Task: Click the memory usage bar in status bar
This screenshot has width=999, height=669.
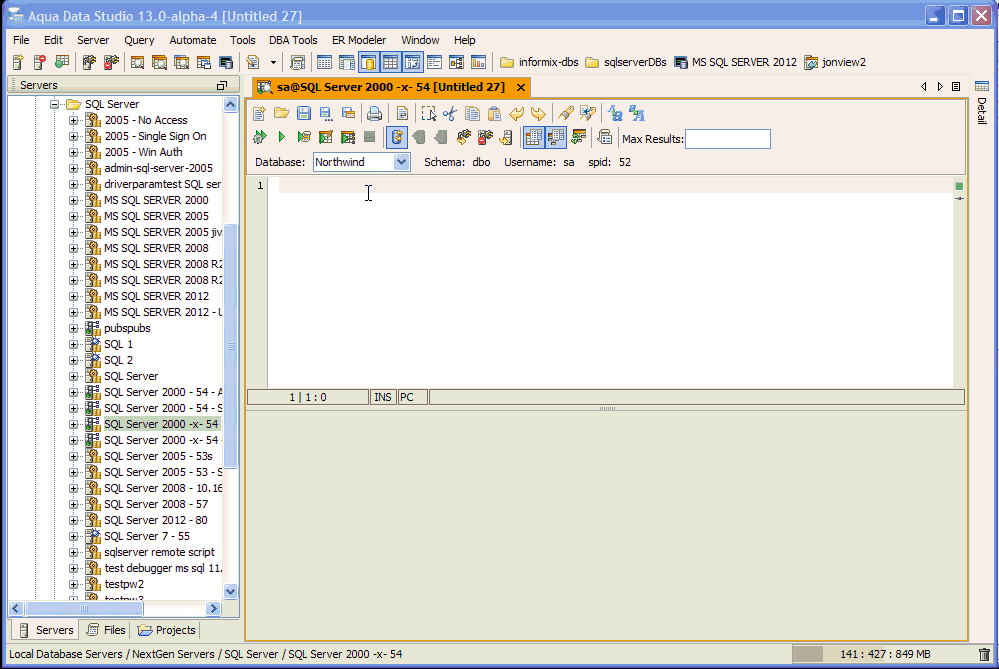Action: click(884, 654)
